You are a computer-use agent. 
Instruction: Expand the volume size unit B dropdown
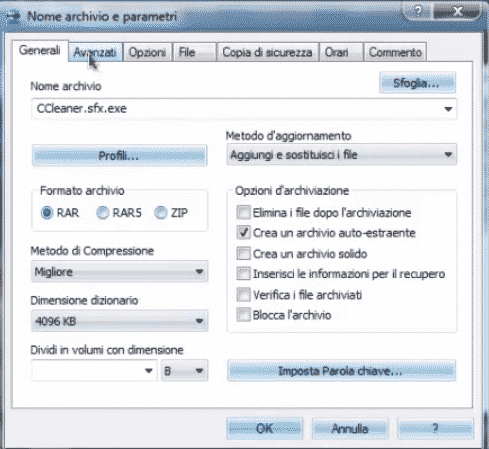coord(185,370)
